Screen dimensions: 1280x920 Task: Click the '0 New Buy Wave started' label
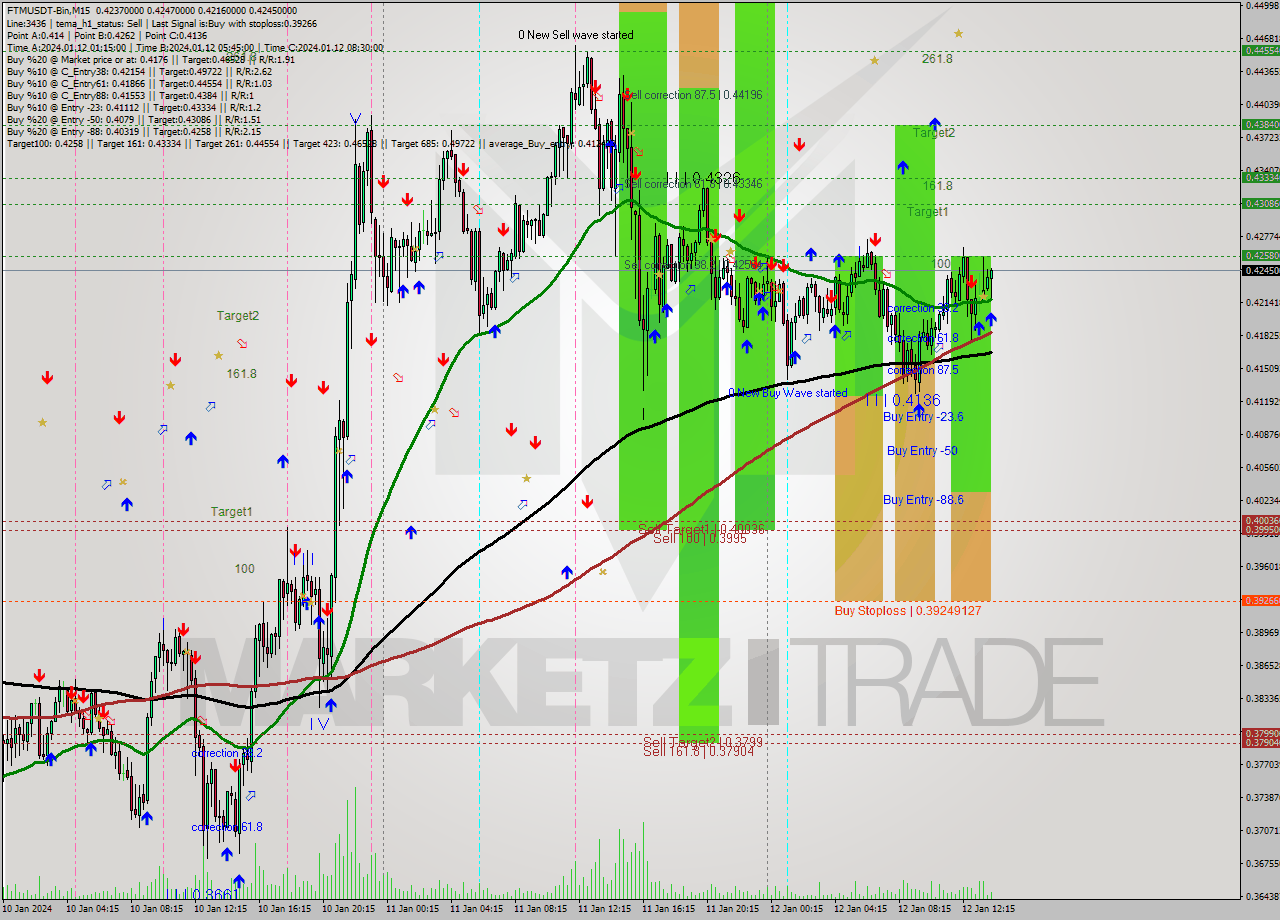pyautogui.click(x=788, y=393)
